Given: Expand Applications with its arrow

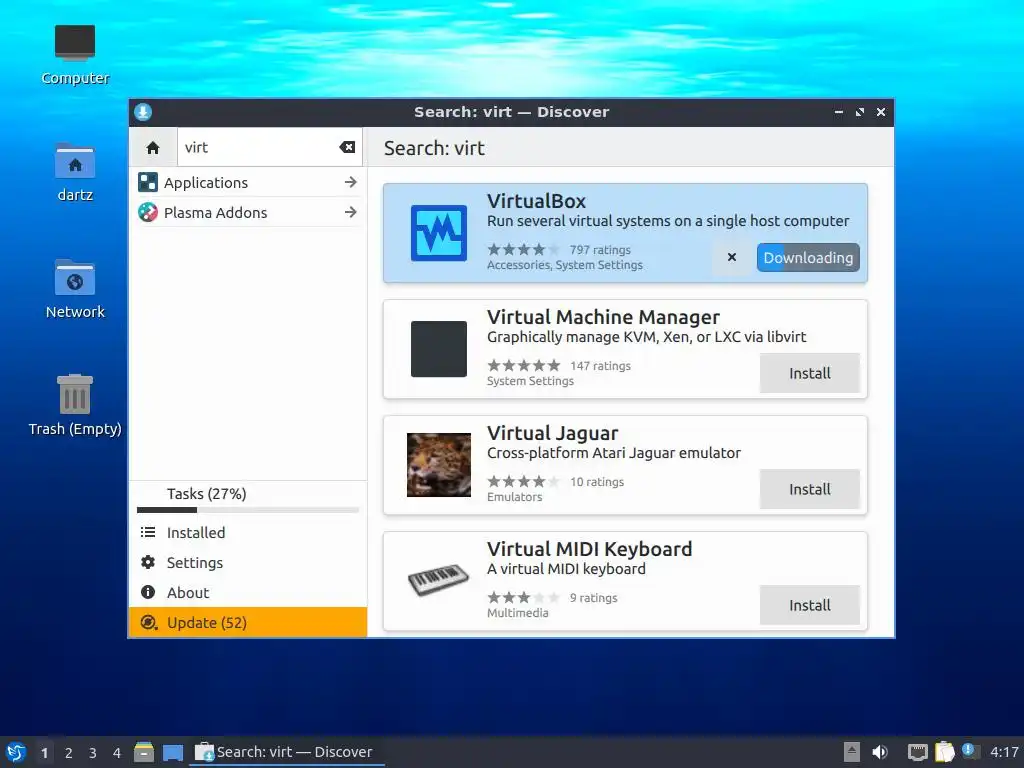Looking at the screenshot, I should click(351, 182).
